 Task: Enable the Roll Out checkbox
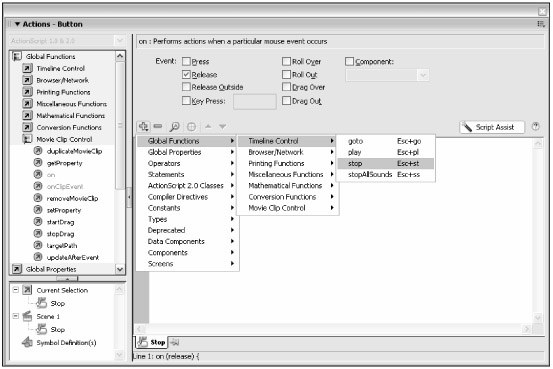(286, 74)
